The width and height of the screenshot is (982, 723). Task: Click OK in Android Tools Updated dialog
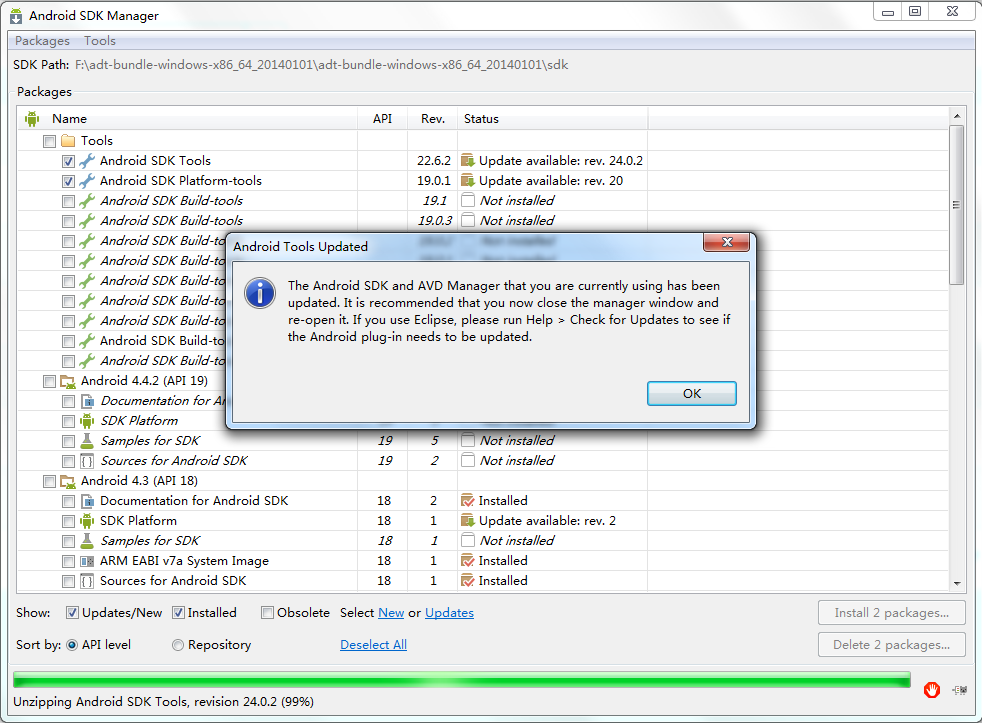[x=691, y=393]
